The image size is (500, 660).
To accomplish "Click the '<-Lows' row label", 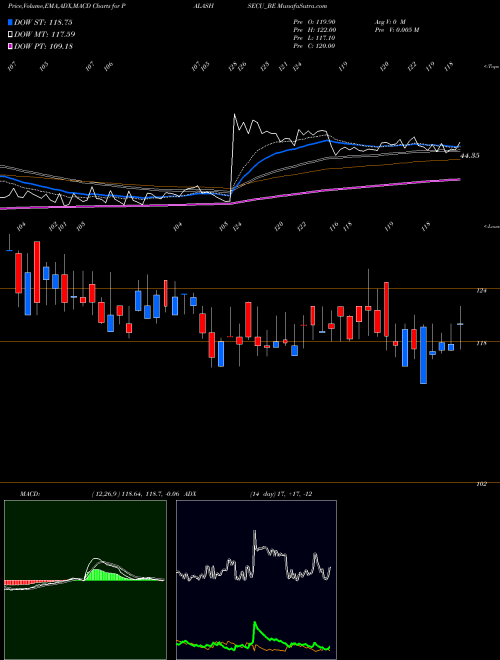I will click(492, 226).
